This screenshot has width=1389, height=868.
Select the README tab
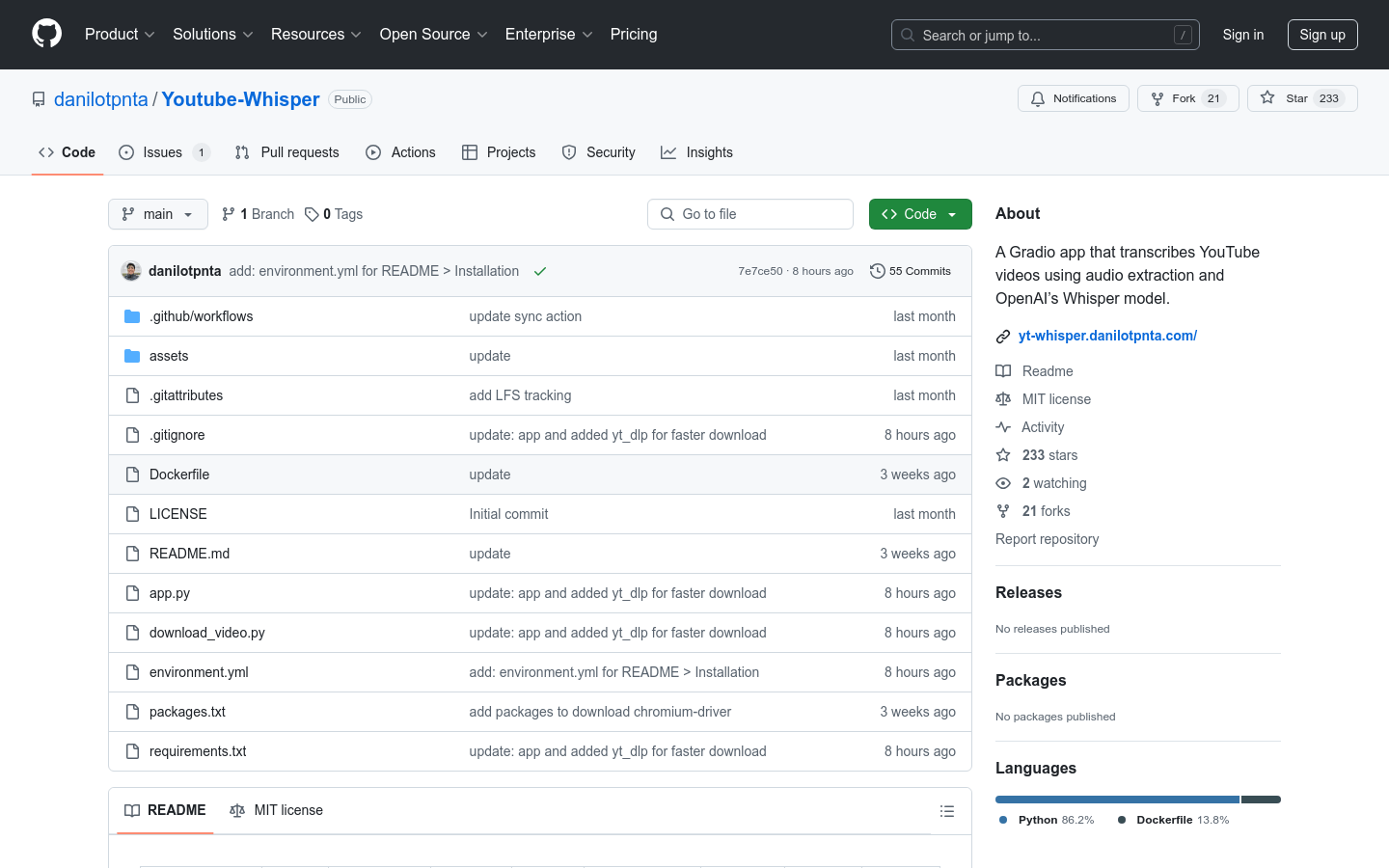click(165, 810)
